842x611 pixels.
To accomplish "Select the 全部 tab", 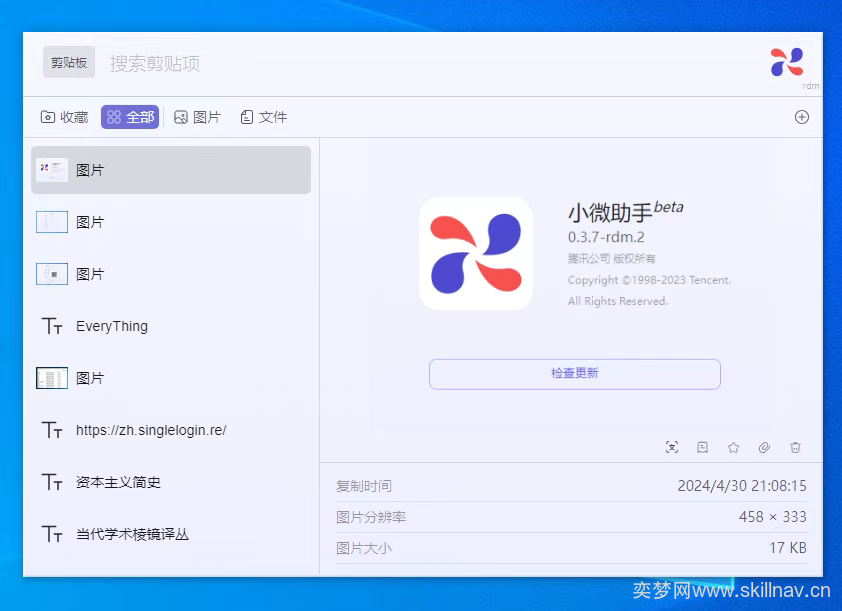I will 130,117.
